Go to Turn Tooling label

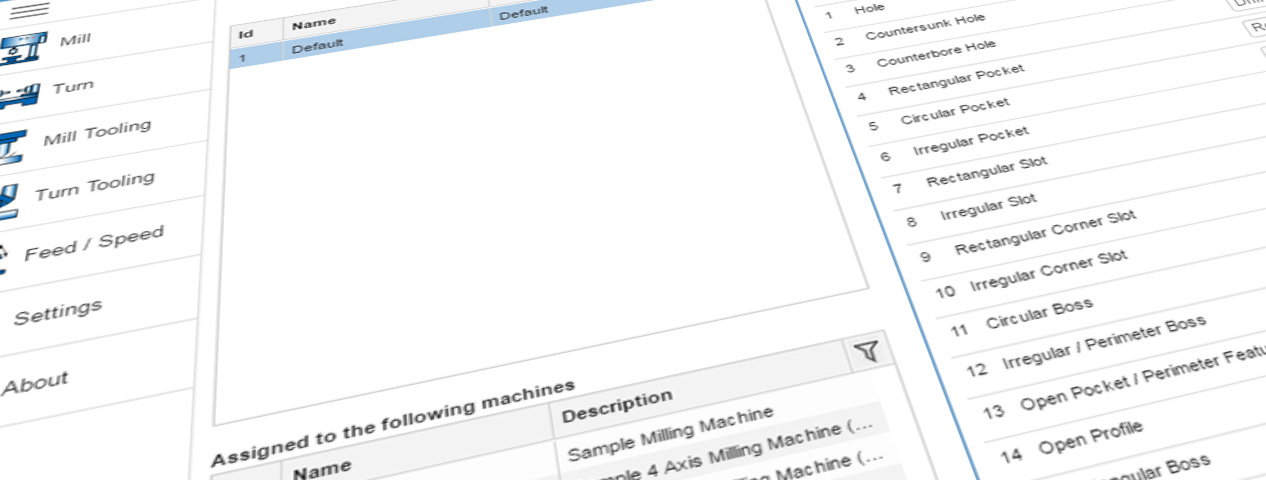pos(95,185)
